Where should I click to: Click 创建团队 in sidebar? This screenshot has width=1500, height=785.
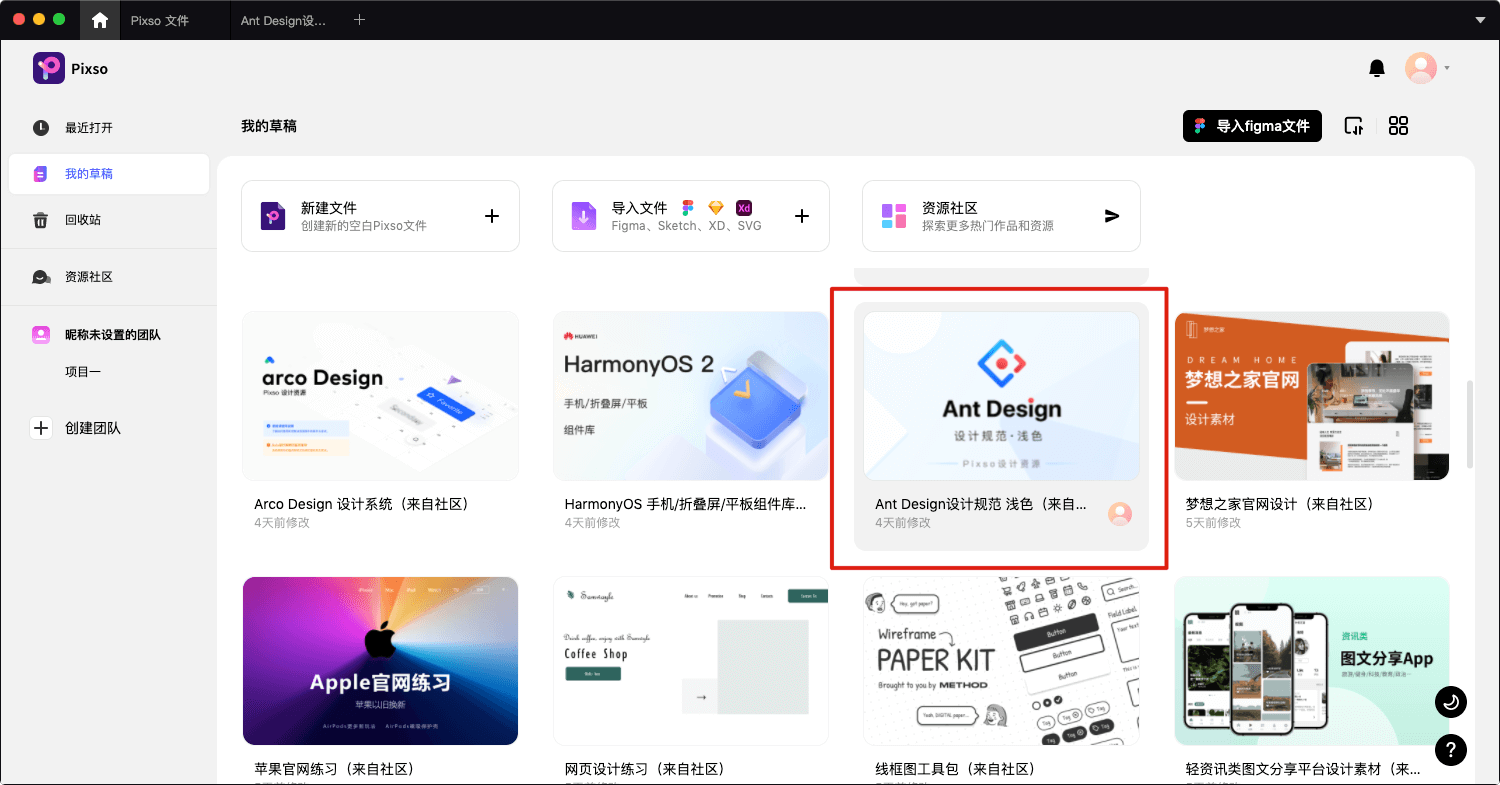point(93,428)
